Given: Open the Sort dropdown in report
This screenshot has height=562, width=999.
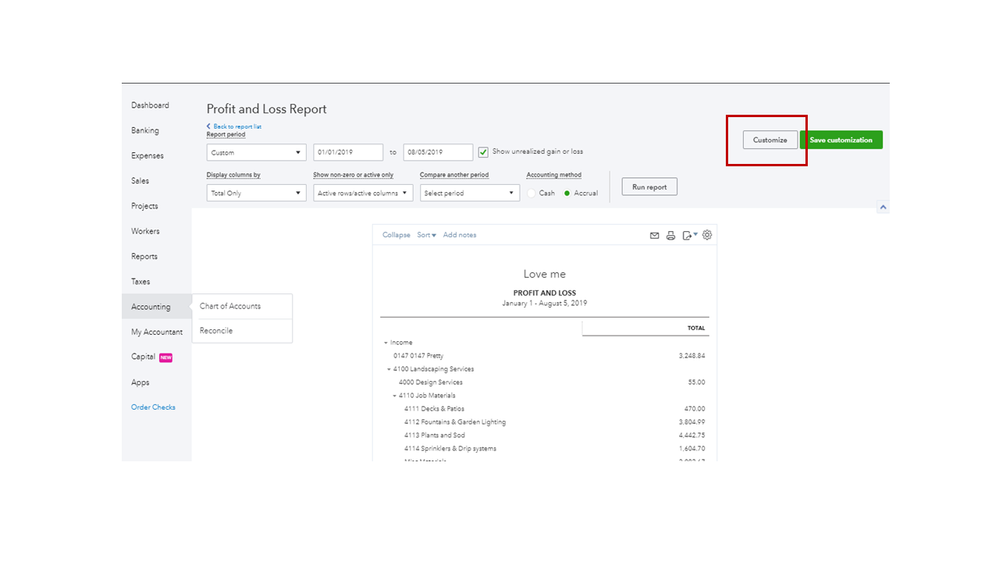Looking at the screenshot, I should point(426,235).
